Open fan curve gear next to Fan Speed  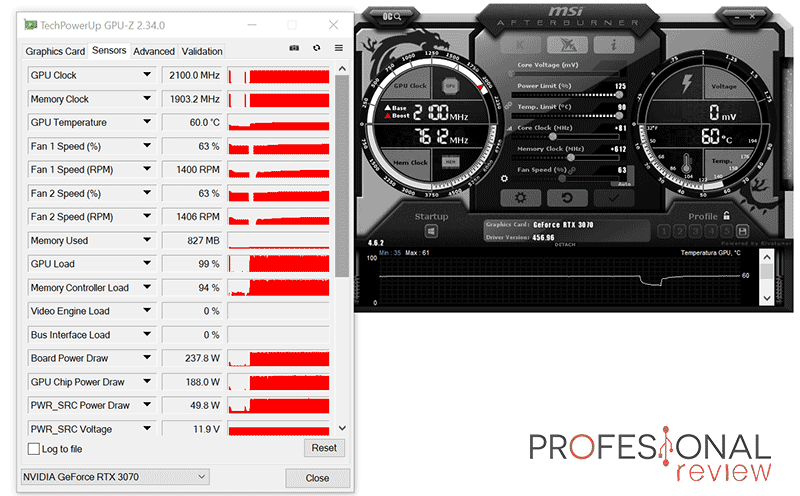pyautogui.click(x=504, y=179)
